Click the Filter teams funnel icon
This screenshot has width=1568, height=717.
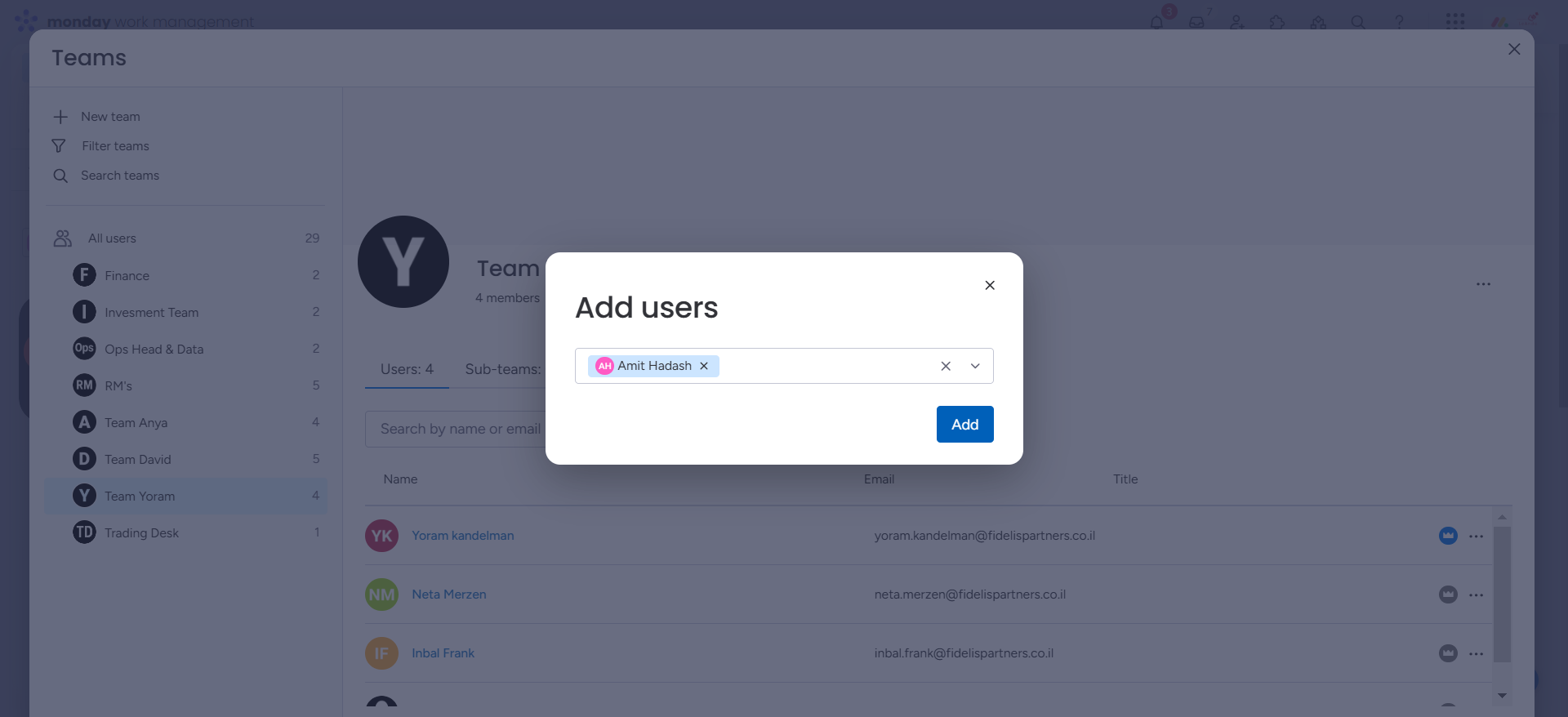[59, 146]
